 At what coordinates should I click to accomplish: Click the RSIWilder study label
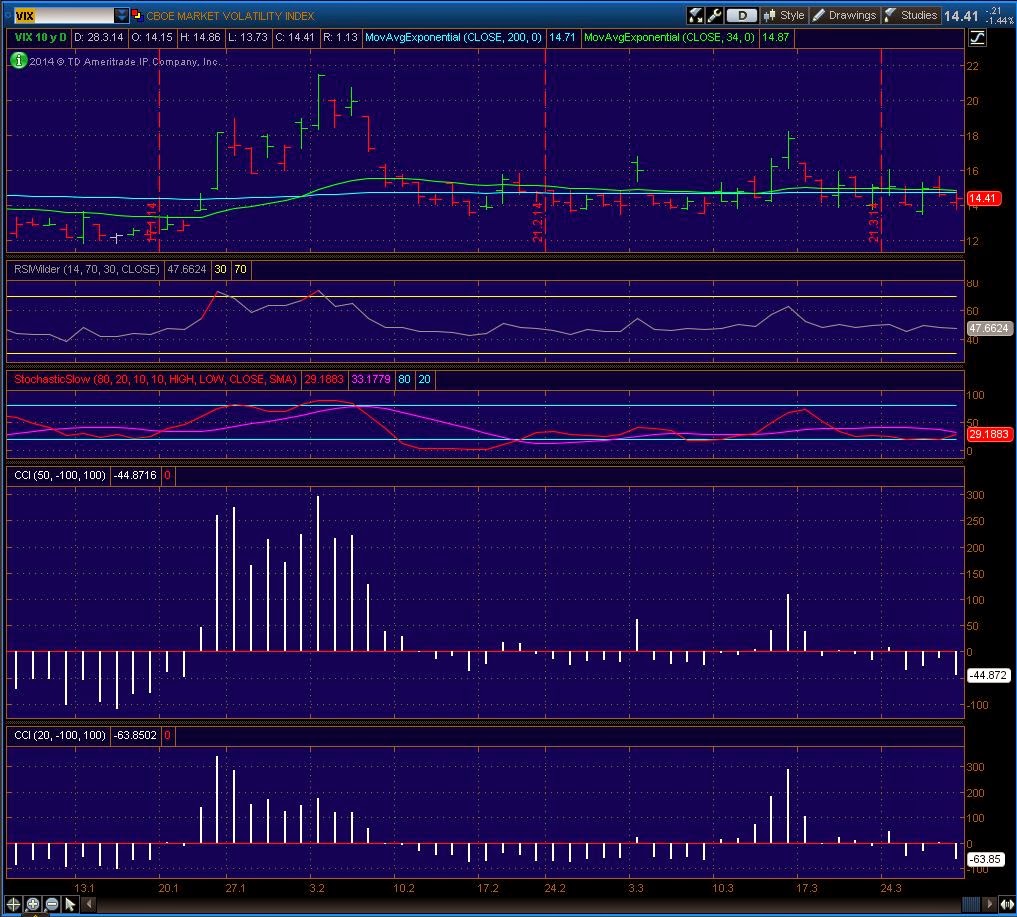(x=86, y=269)
